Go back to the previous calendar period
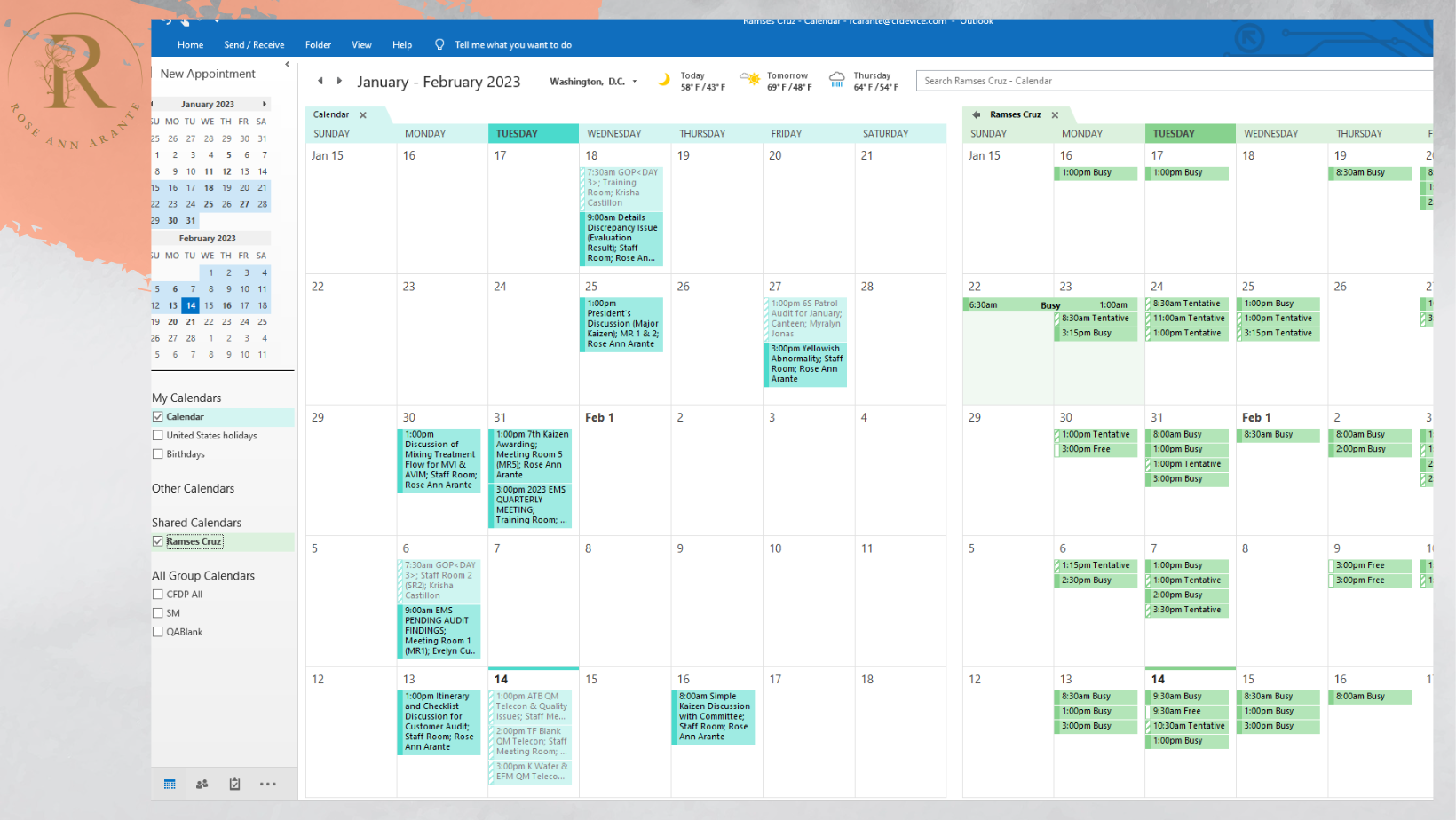The width and height of the screenshot is (1456, 820). click(320, 81)
